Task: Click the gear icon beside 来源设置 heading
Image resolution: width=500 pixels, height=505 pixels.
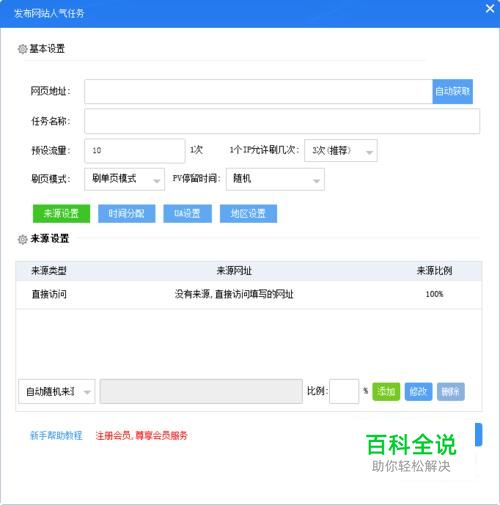Action: point(22,239)
